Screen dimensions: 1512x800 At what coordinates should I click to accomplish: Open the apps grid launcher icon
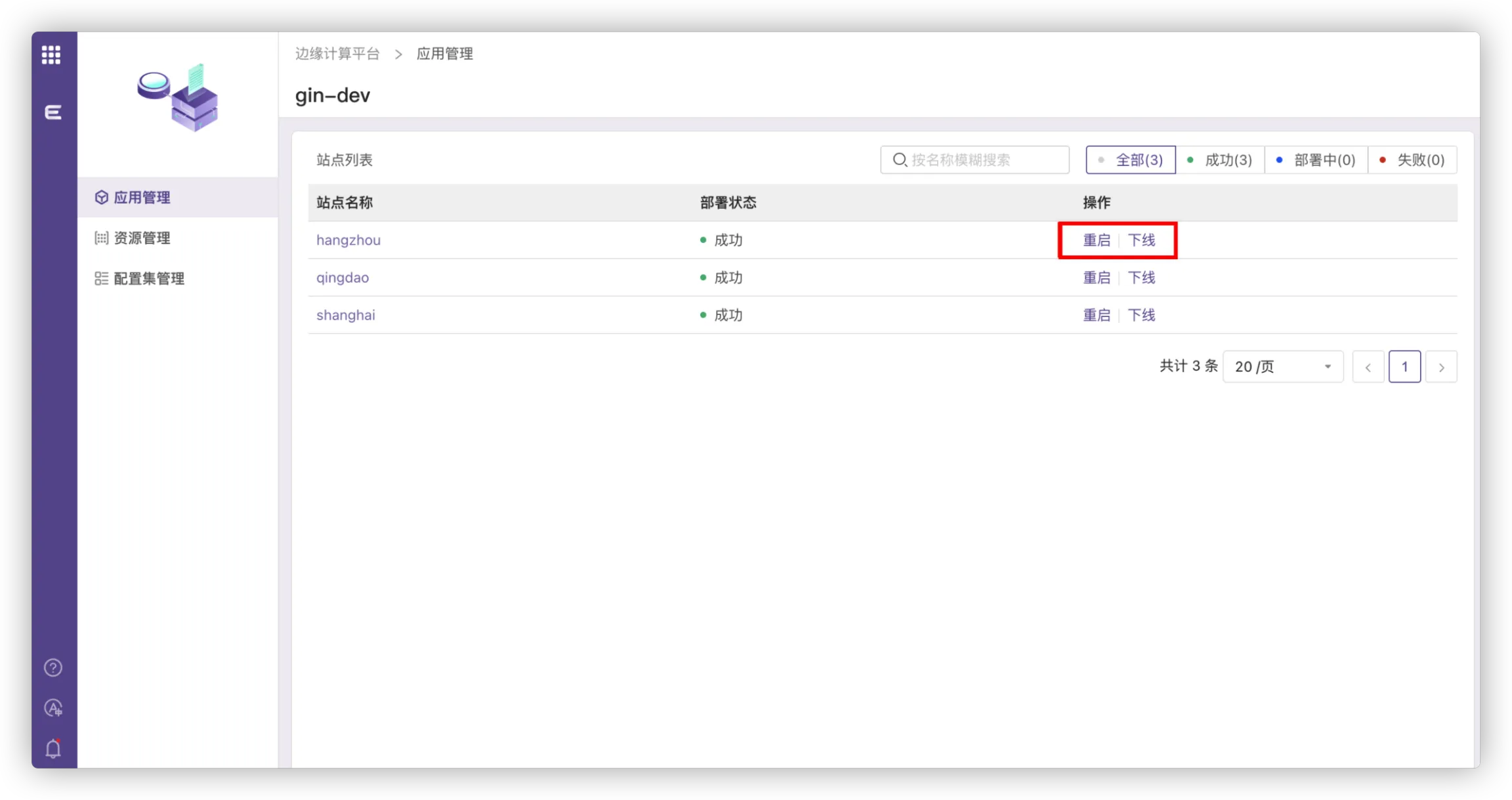(x=51, y=54)
